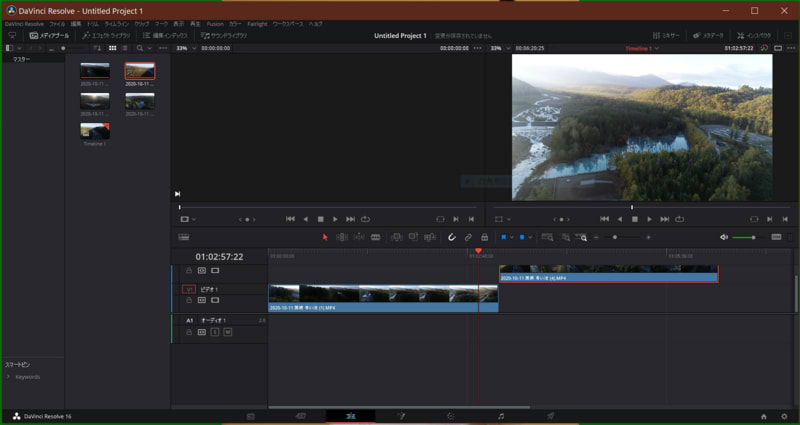This screenshot has height=425, width=800.
Task: Click the Full extent zoom icon
Action: pos(547,237)
